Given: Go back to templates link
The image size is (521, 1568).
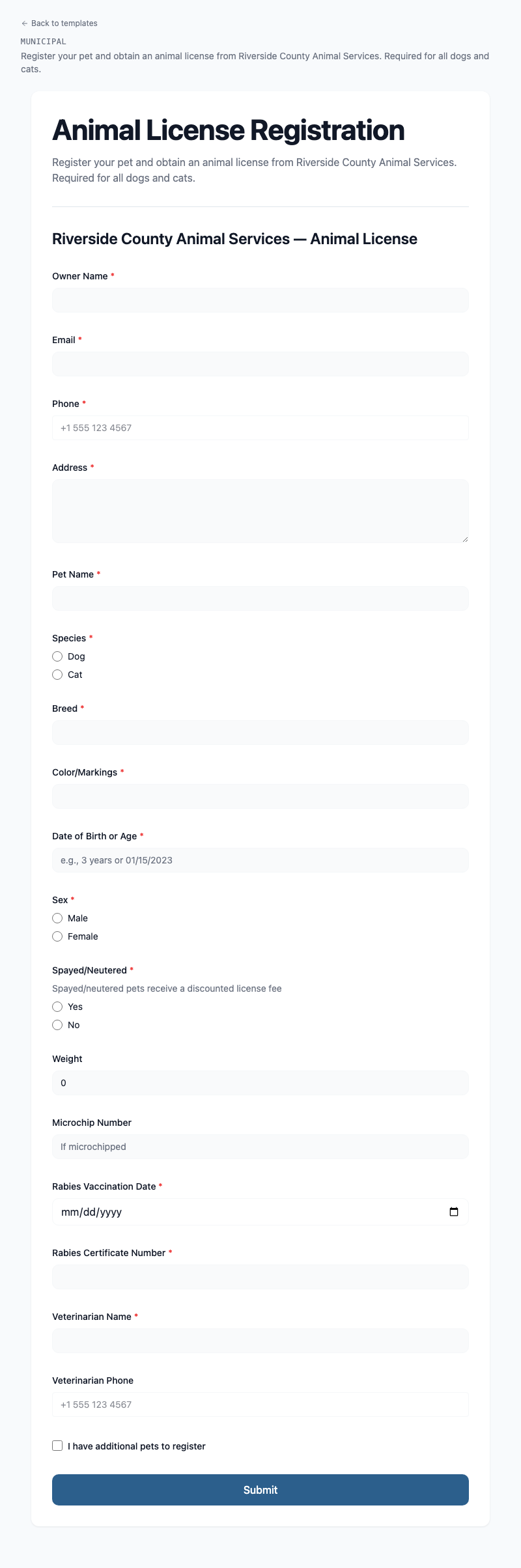Looking at the screenshot, I should pyautogui.click(x=59, y=23).
